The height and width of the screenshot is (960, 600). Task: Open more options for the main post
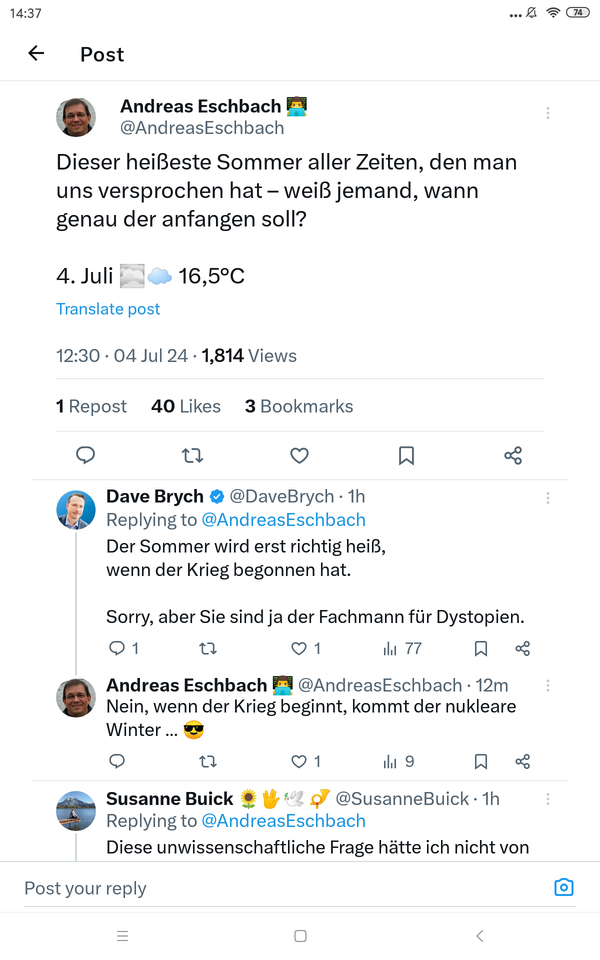point(548,114)
